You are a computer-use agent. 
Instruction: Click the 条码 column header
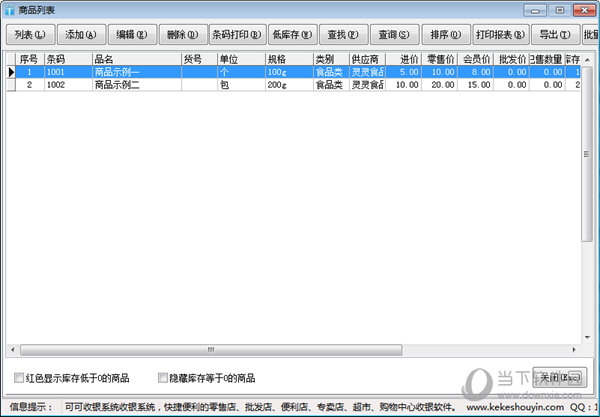[68, 59]
